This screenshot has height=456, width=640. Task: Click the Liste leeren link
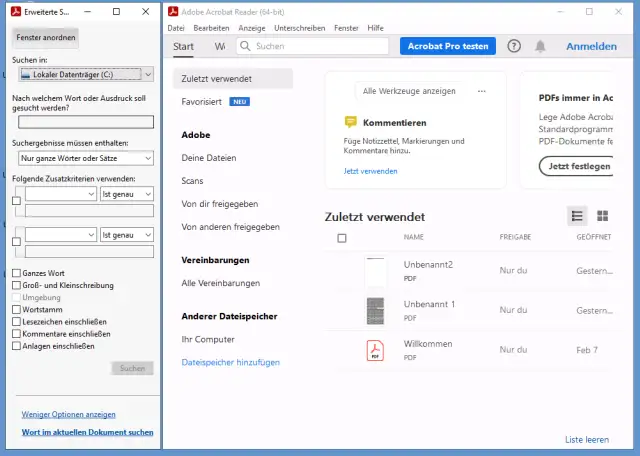[587, 440]
